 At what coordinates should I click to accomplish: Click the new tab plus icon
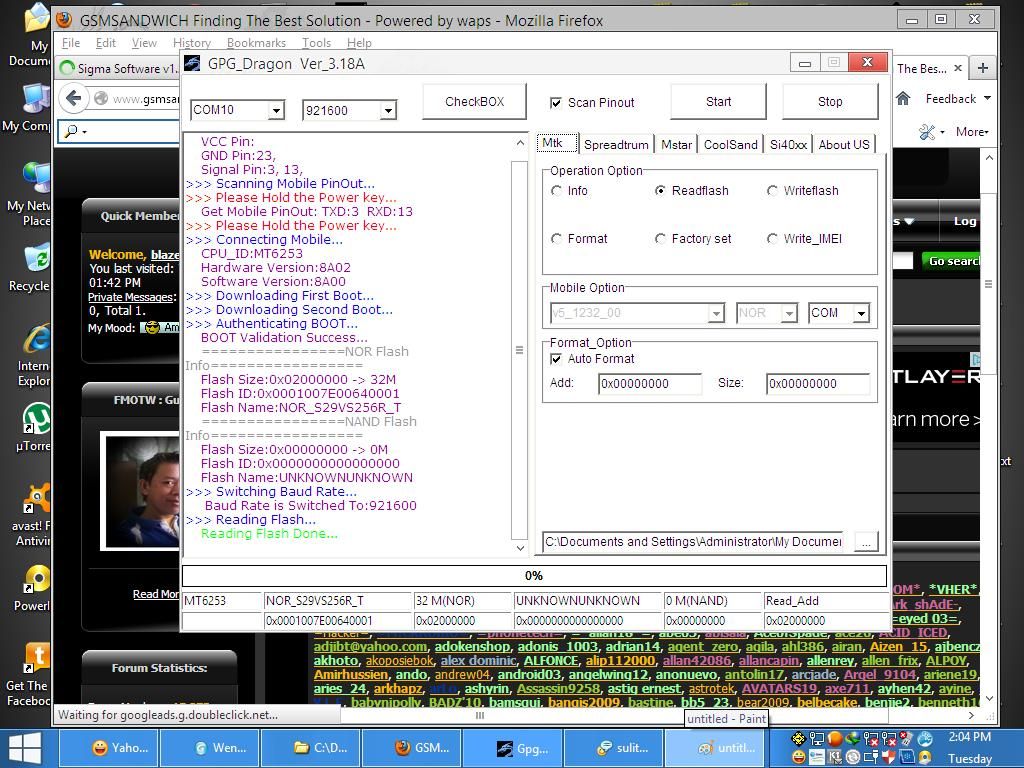point(982,68)
